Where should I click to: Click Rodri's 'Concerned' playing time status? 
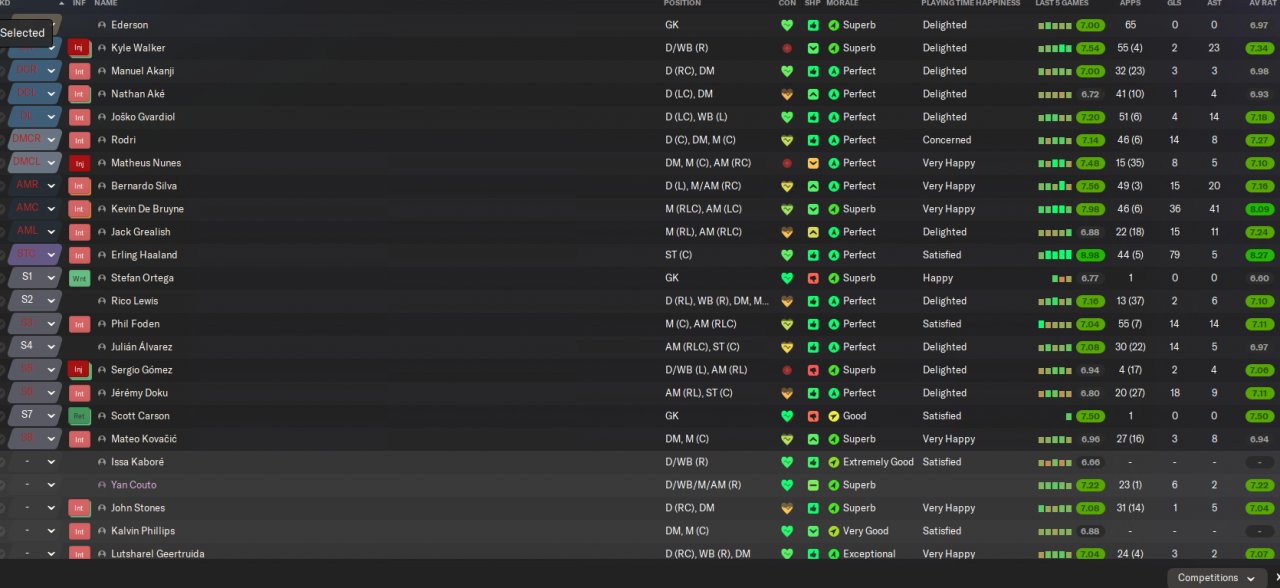click(947, 140)
